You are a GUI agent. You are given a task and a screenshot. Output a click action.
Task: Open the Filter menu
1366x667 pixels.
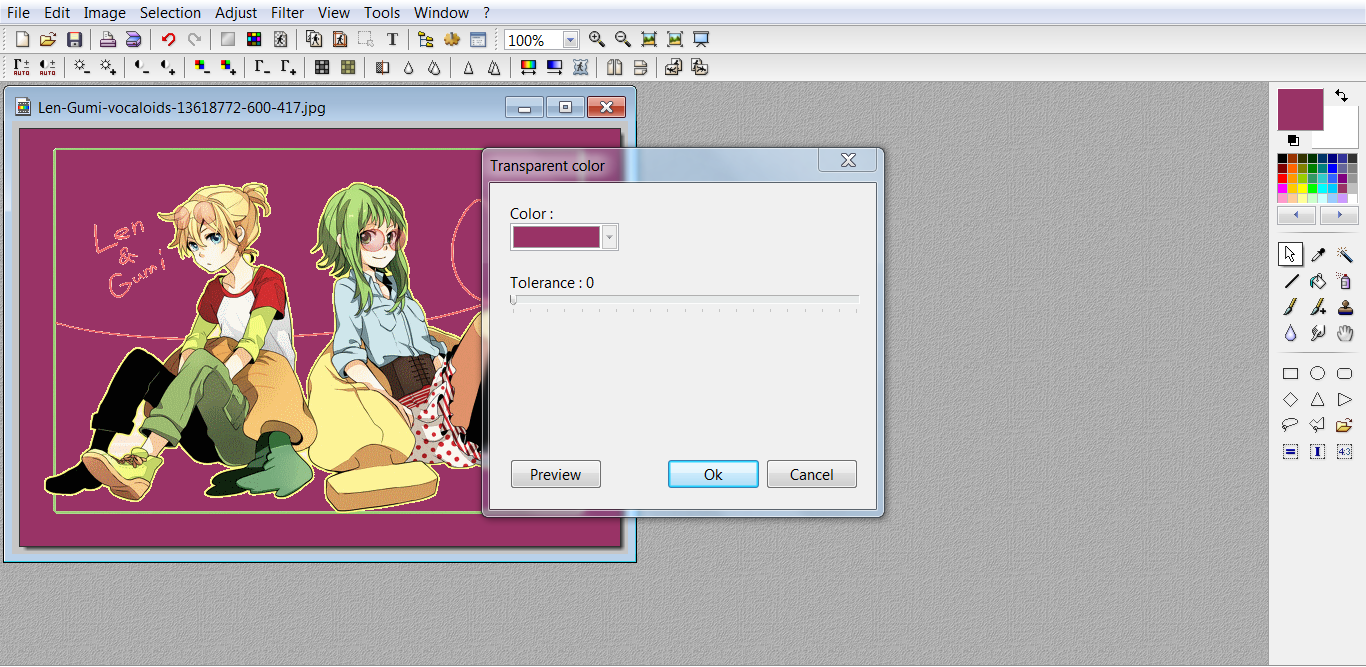(288, 13)
